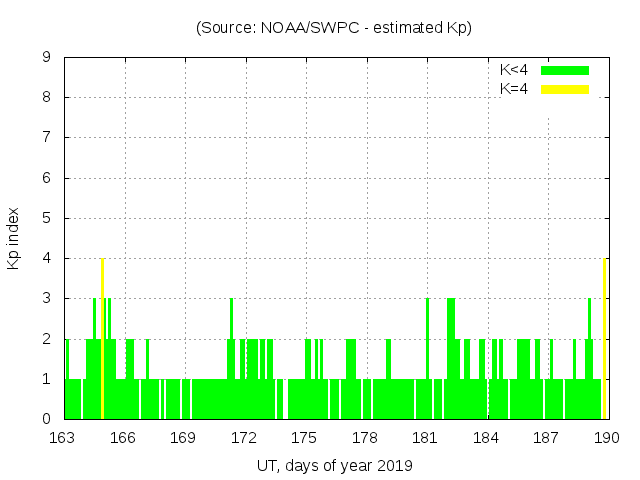Click y-axis tick label 7
The image size is (640, 480).
pyautogui.click(x=46, y=138)
